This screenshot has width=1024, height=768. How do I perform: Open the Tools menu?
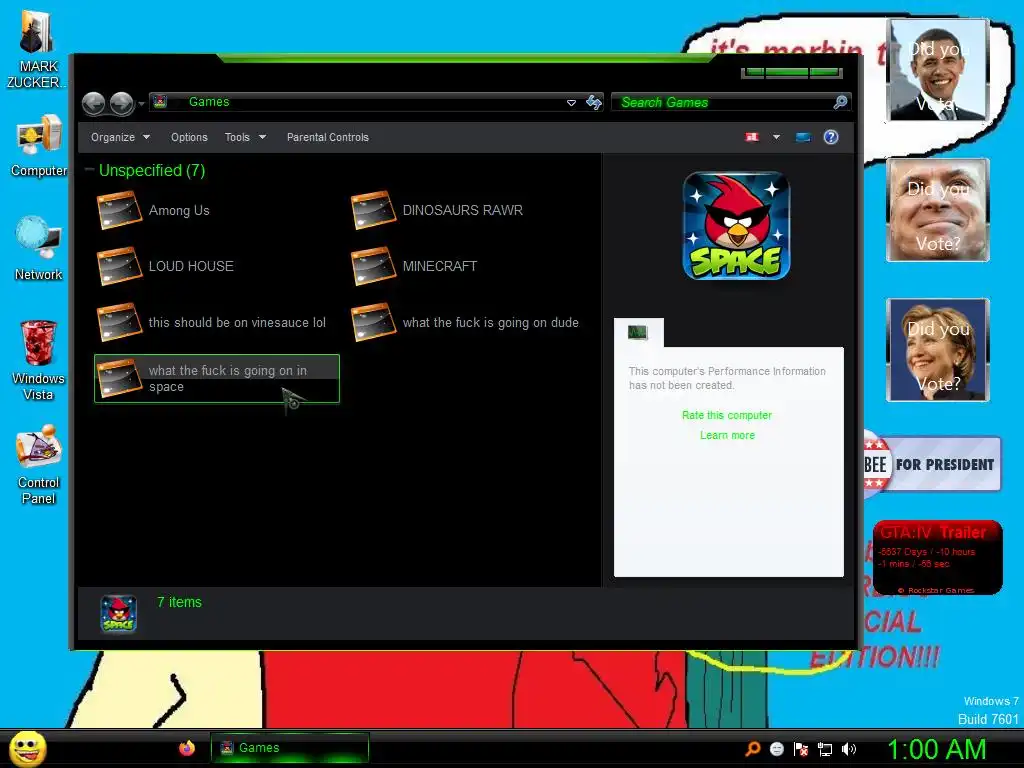click(x=246, y=137)
